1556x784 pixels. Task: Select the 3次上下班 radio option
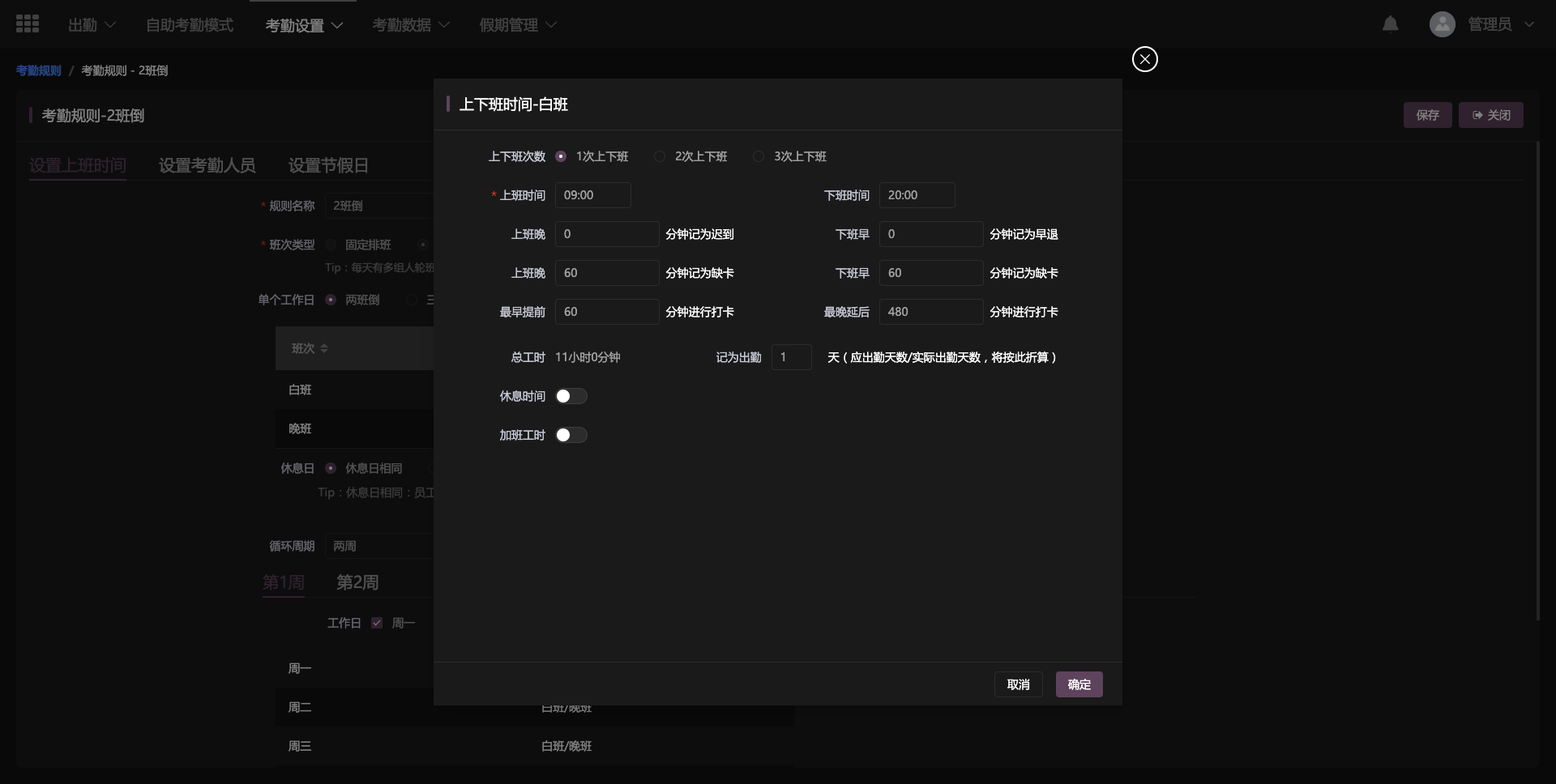pos(759,156)
